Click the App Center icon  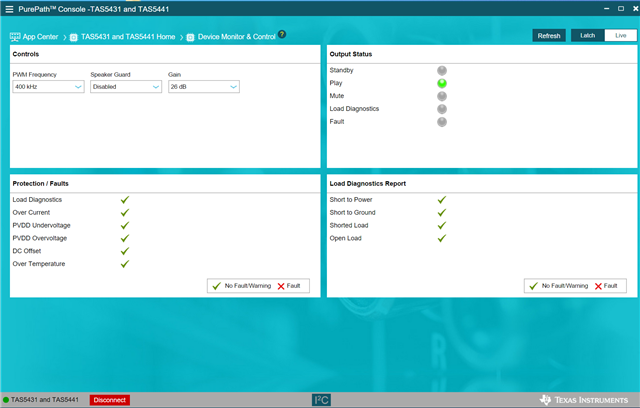click(15, 37)
